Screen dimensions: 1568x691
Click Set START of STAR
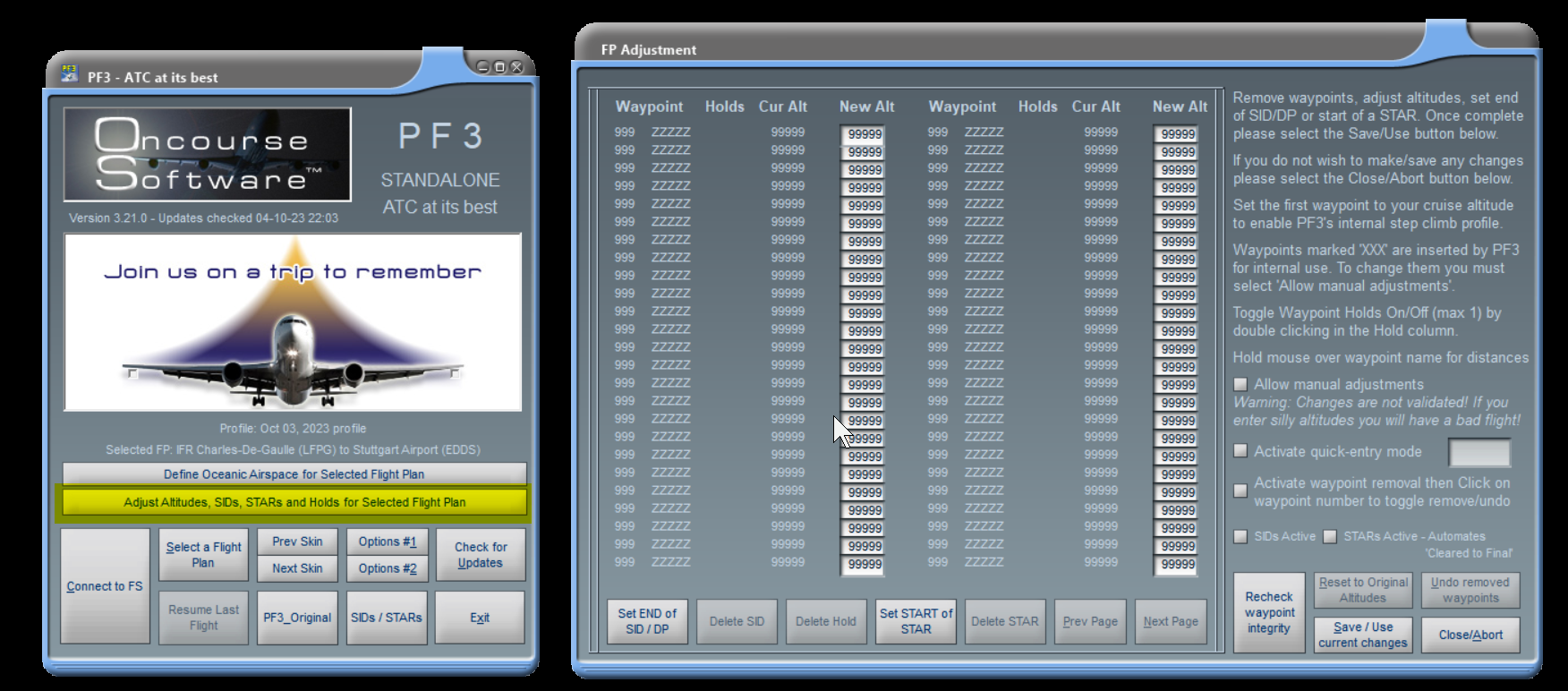(x=916, y=621)
